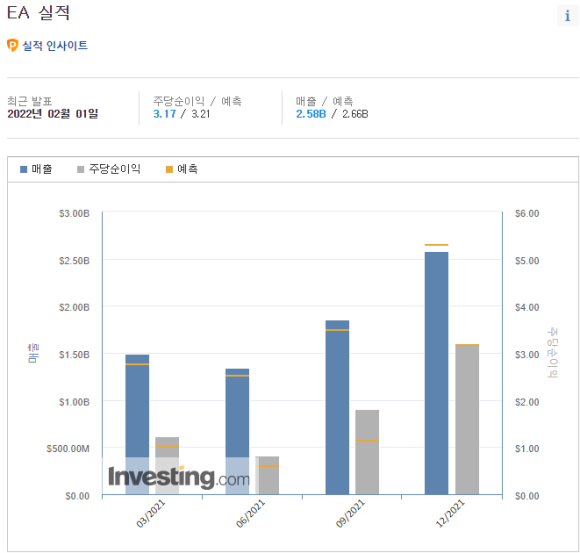Image resolution: width=580 pixels, height=553 pixels.
Task: Click the 12/2021 x-axis label
Action: [450, 513]
